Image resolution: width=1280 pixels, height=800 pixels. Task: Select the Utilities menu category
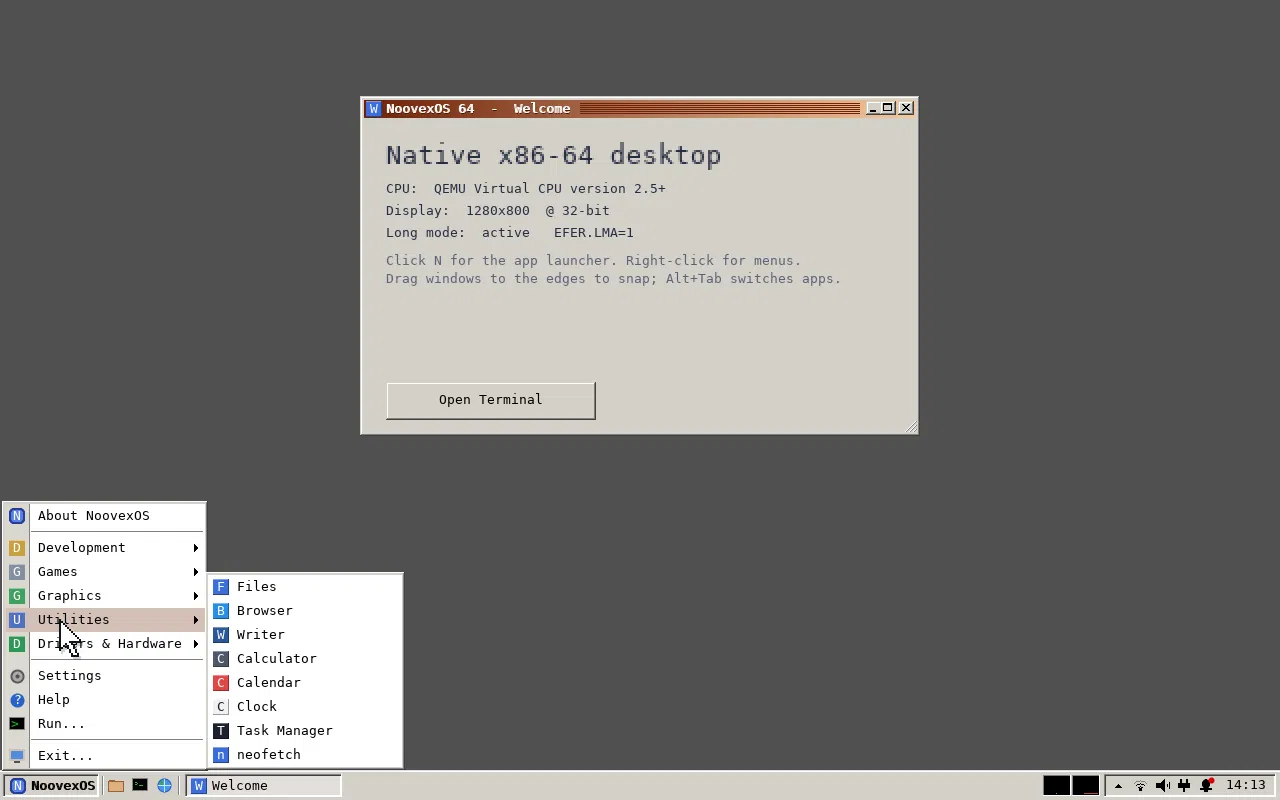[105, 620]
